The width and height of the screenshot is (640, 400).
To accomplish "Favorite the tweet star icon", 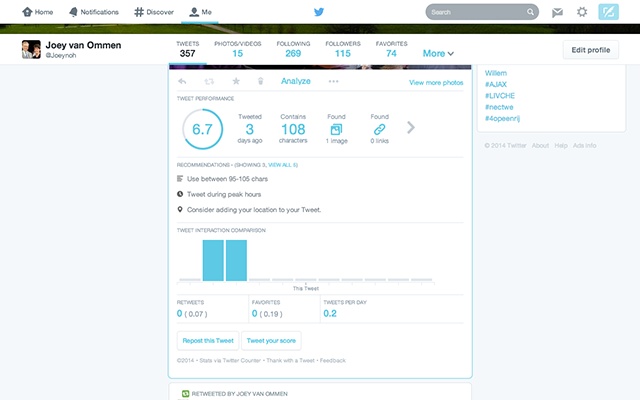I will click(x=236, y=81).
